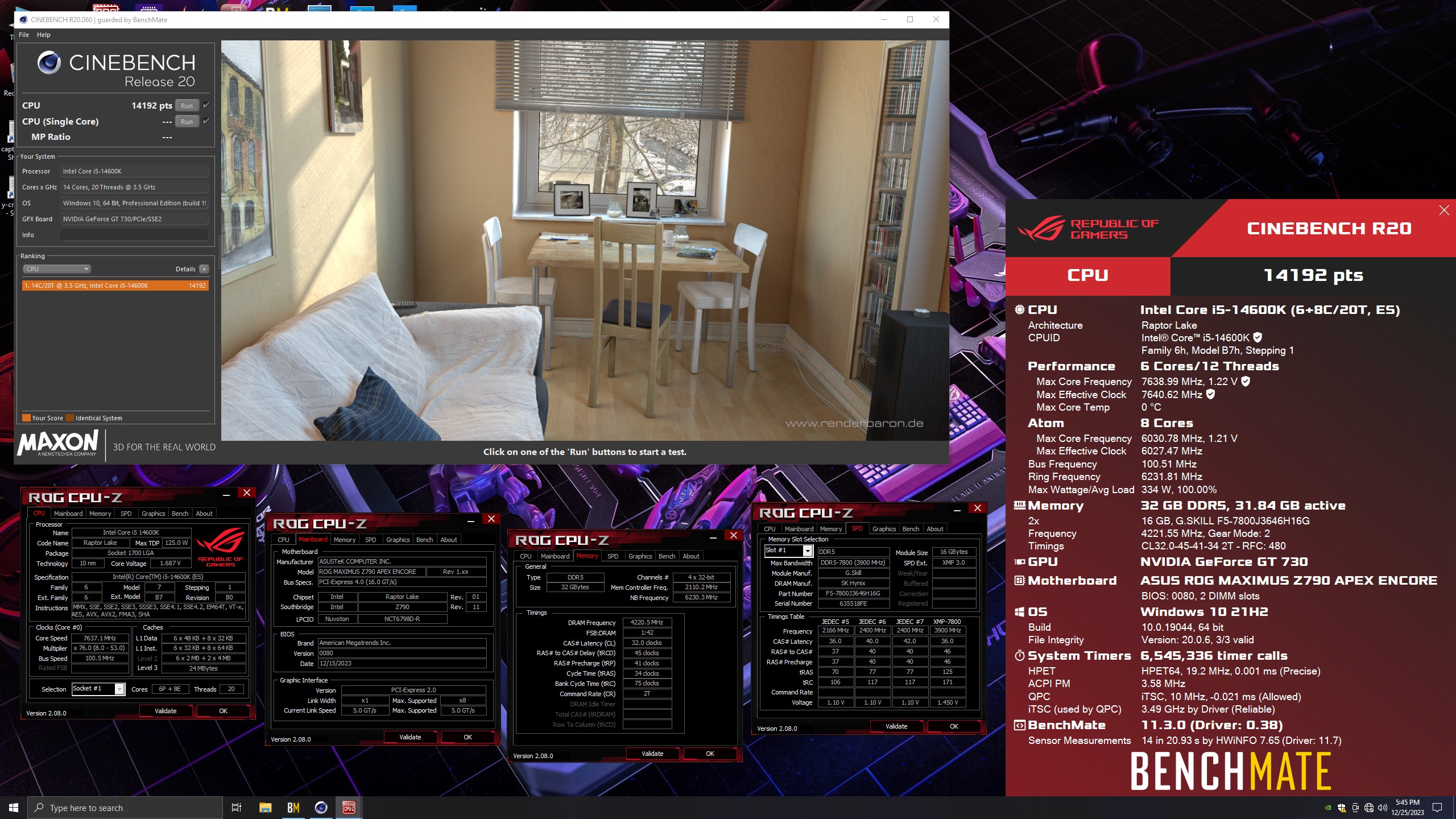
Task: Close the CPU-Z window showing the CPU tab
Action: coord(247,493)
